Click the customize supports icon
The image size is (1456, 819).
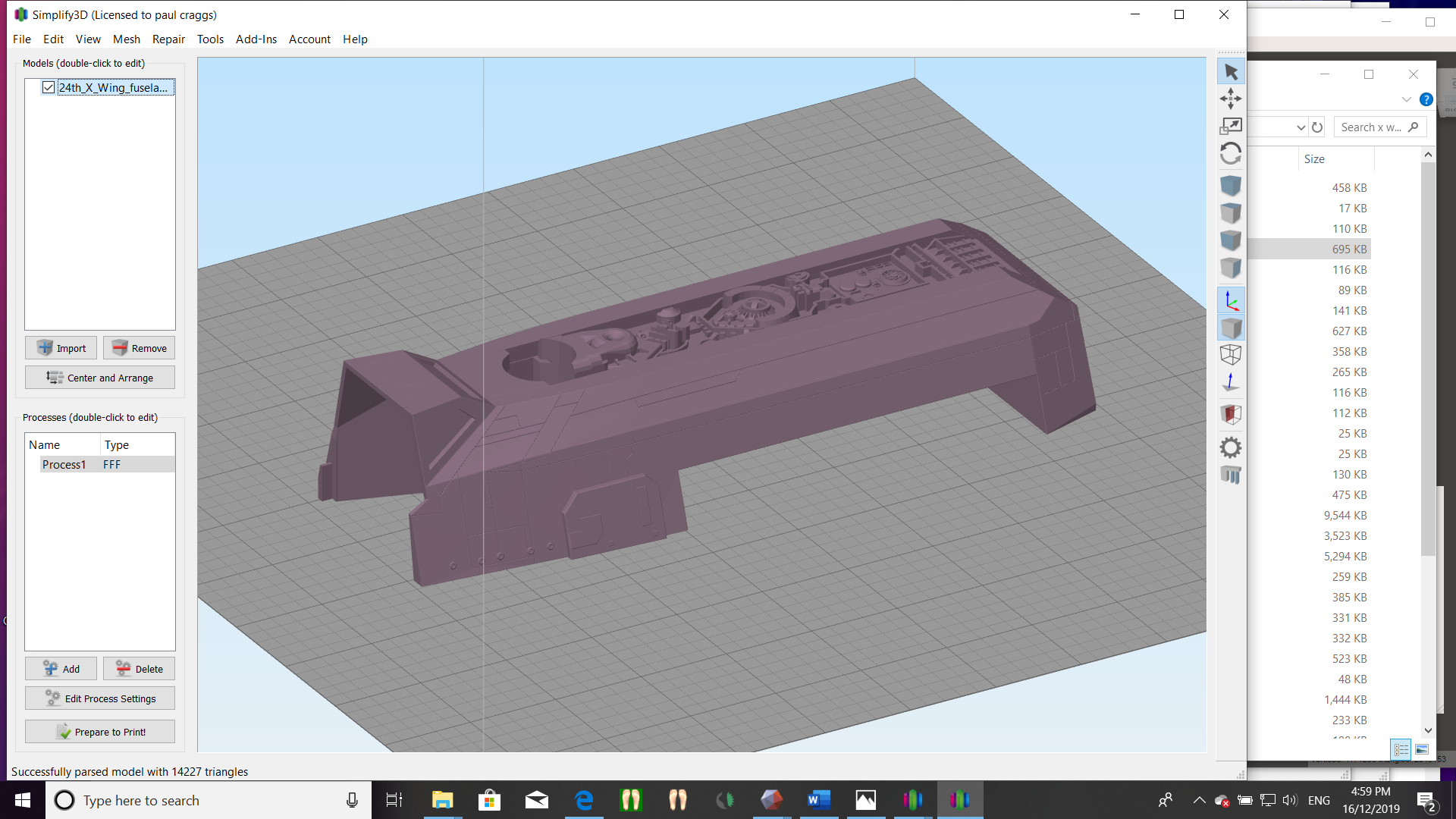click(x=1231, y=475)
